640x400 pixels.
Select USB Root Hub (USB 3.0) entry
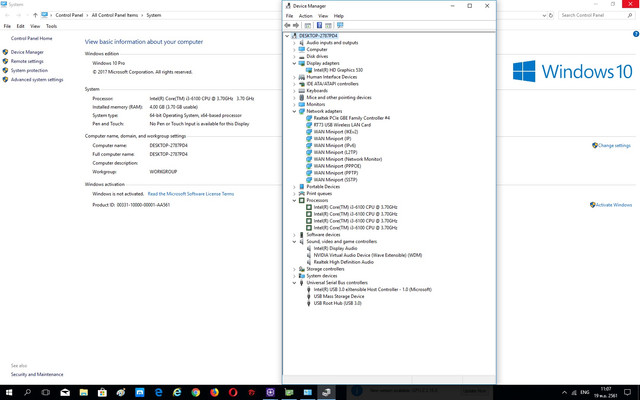tap(338, 303)
